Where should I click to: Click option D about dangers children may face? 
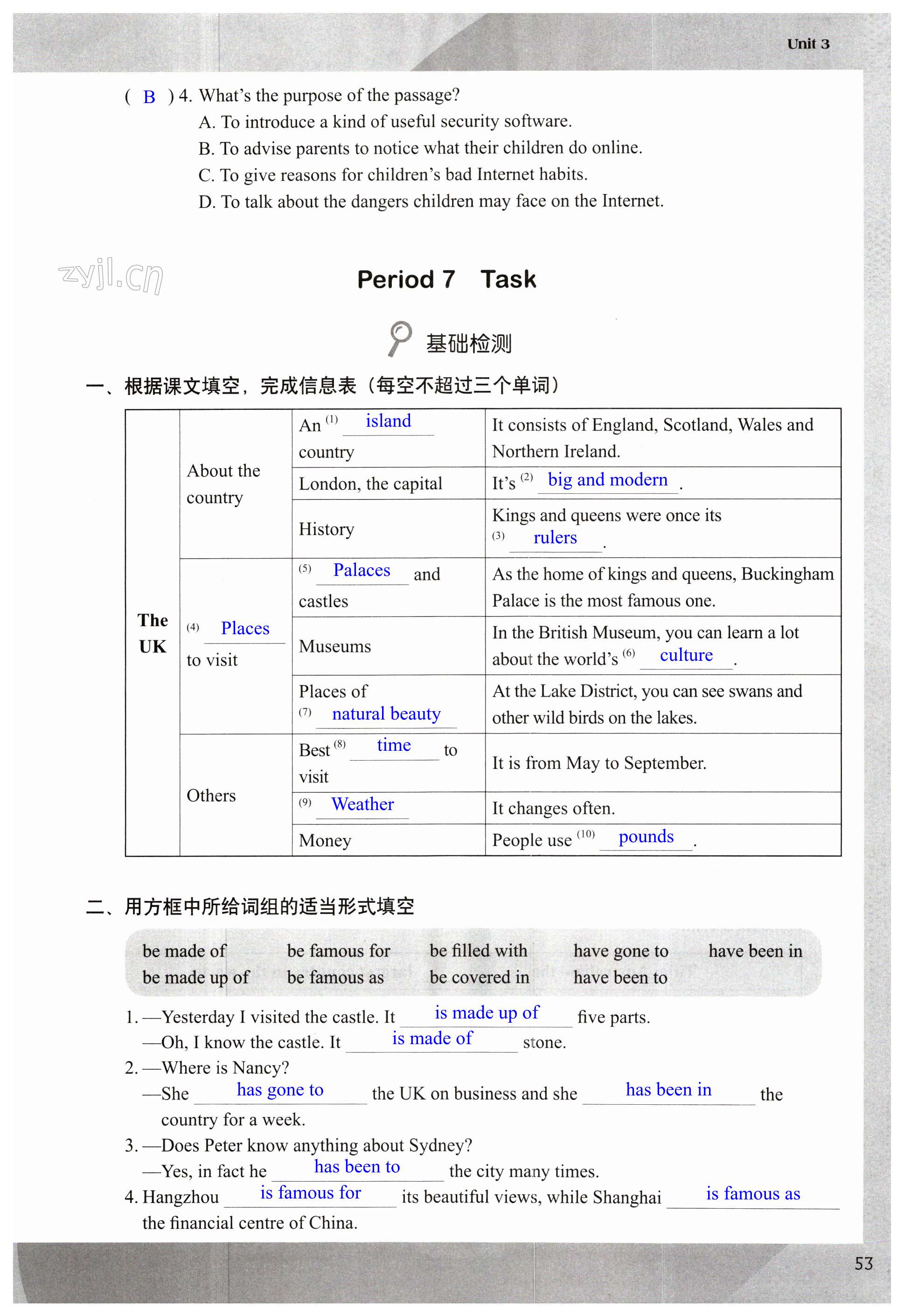click(x=431, y=201)
